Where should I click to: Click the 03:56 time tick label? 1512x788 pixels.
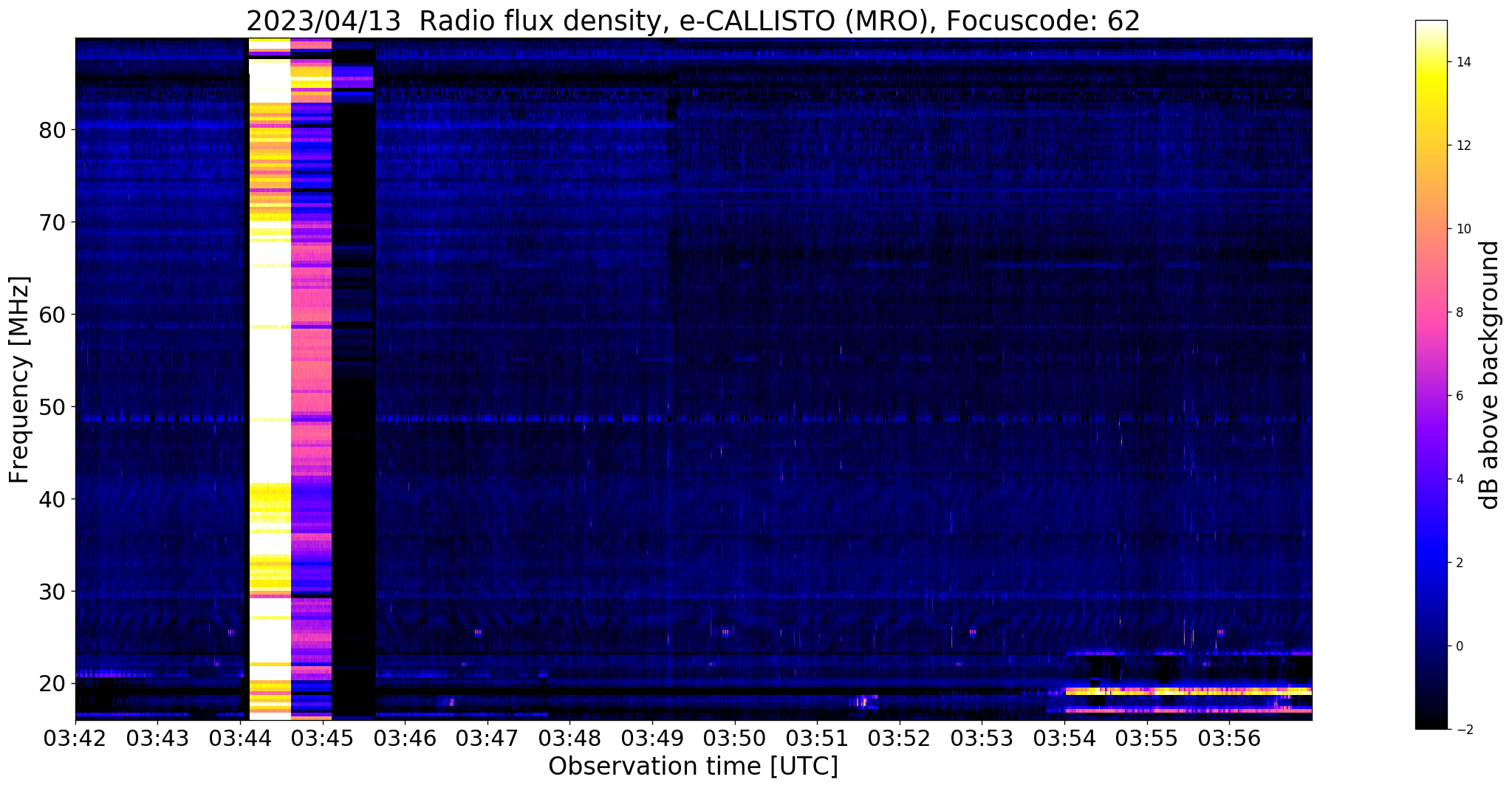[x=1229, y=738]
